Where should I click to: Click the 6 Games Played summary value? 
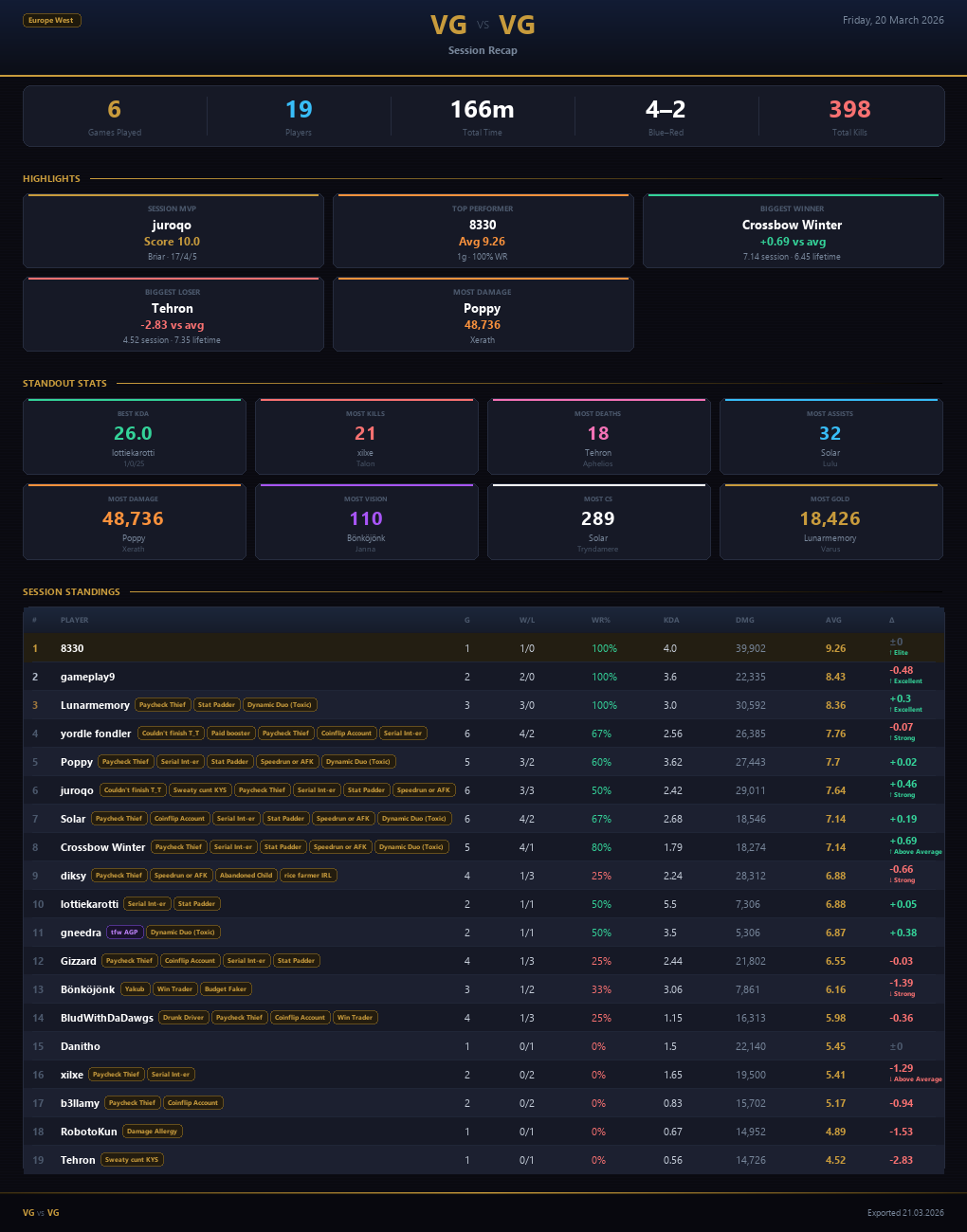[x=115, y=110]
